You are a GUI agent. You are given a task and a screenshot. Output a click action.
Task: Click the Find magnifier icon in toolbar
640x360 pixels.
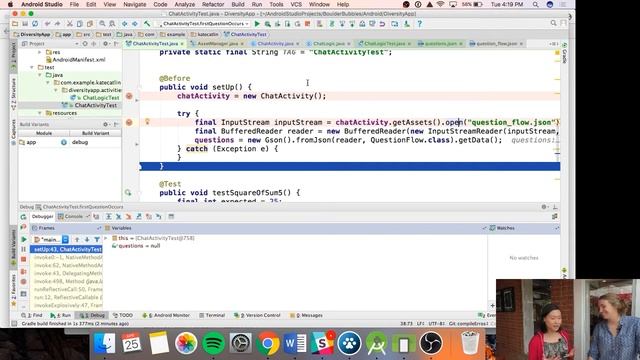[102, 24]
